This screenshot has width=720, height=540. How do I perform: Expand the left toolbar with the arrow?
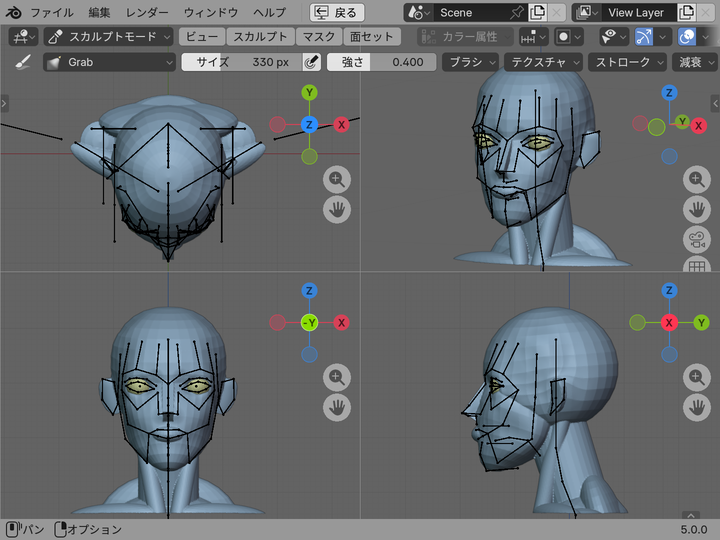tap(4, 103)
